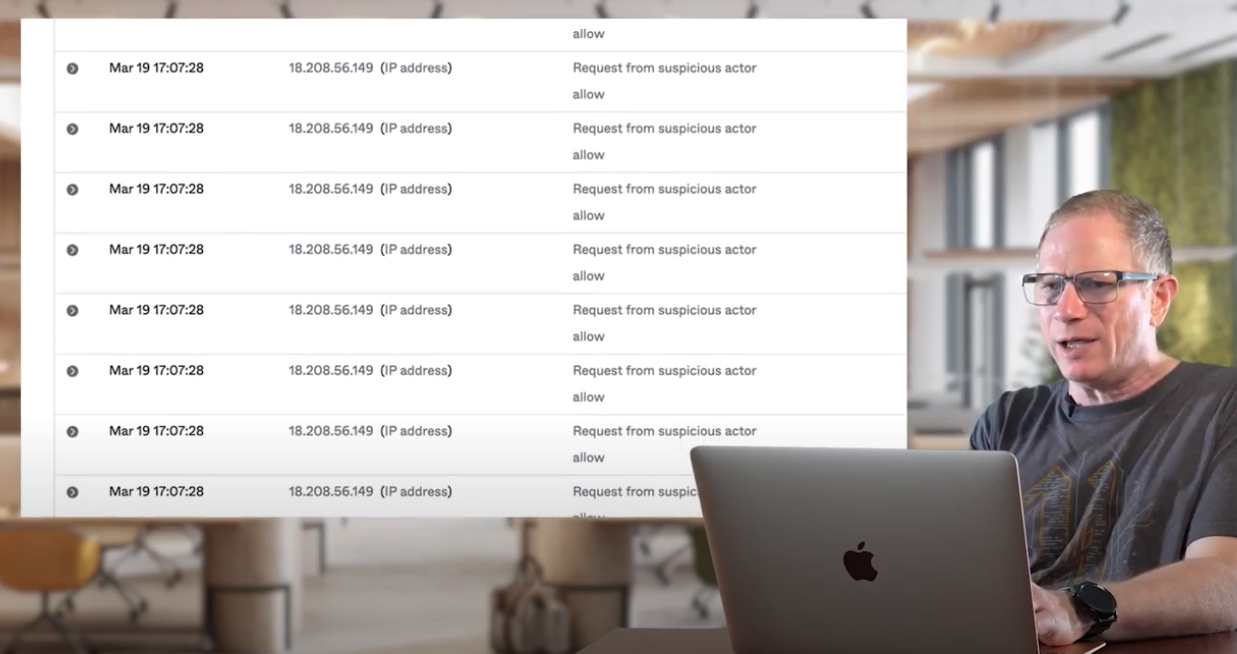Open "Request from suspicious actor" in the fifth row
Image resolution: width=1237 pixels, height=654 pixels.
tap(664, 310)
